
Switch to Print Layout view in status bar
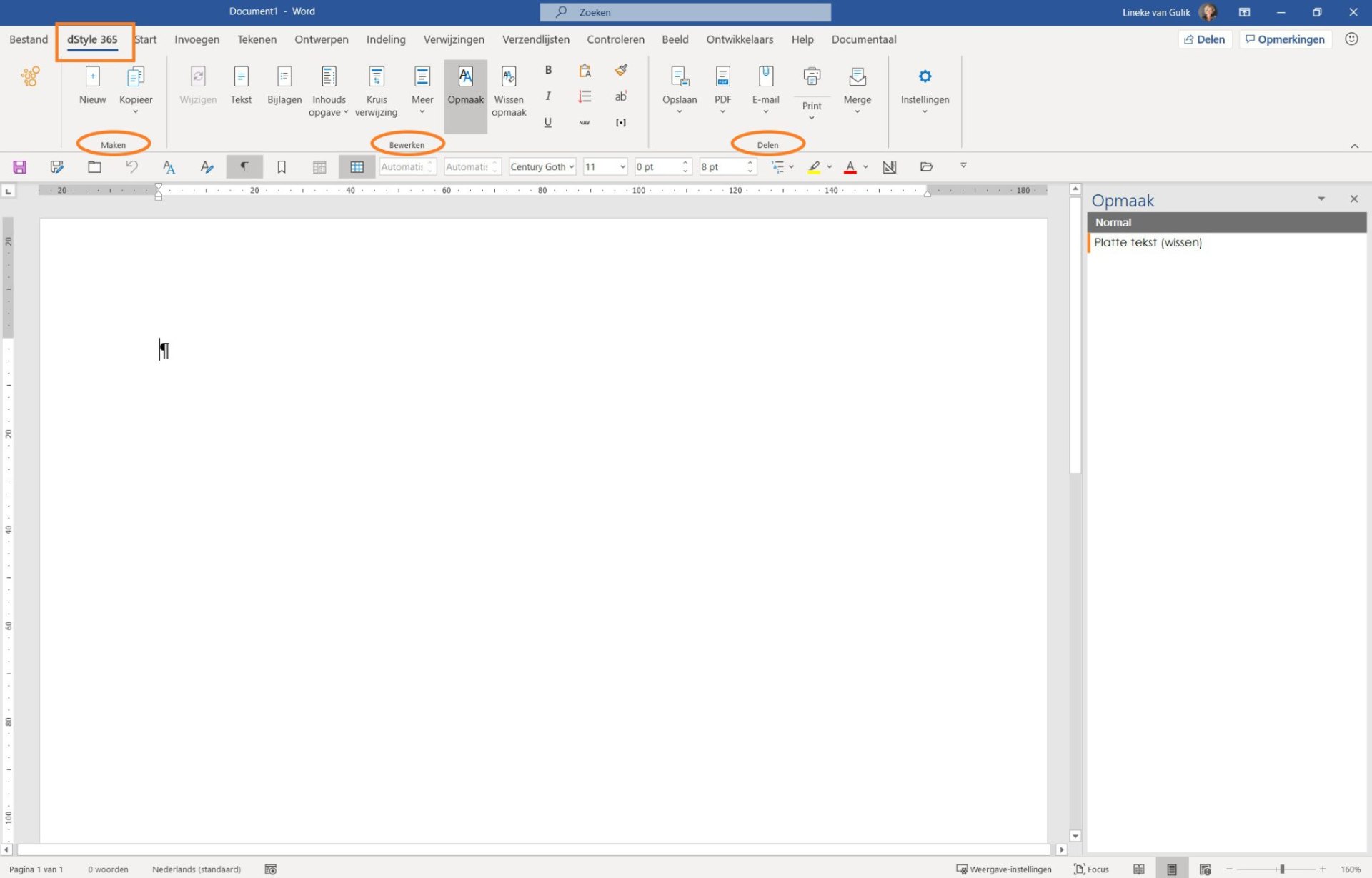pos(1172,869)
